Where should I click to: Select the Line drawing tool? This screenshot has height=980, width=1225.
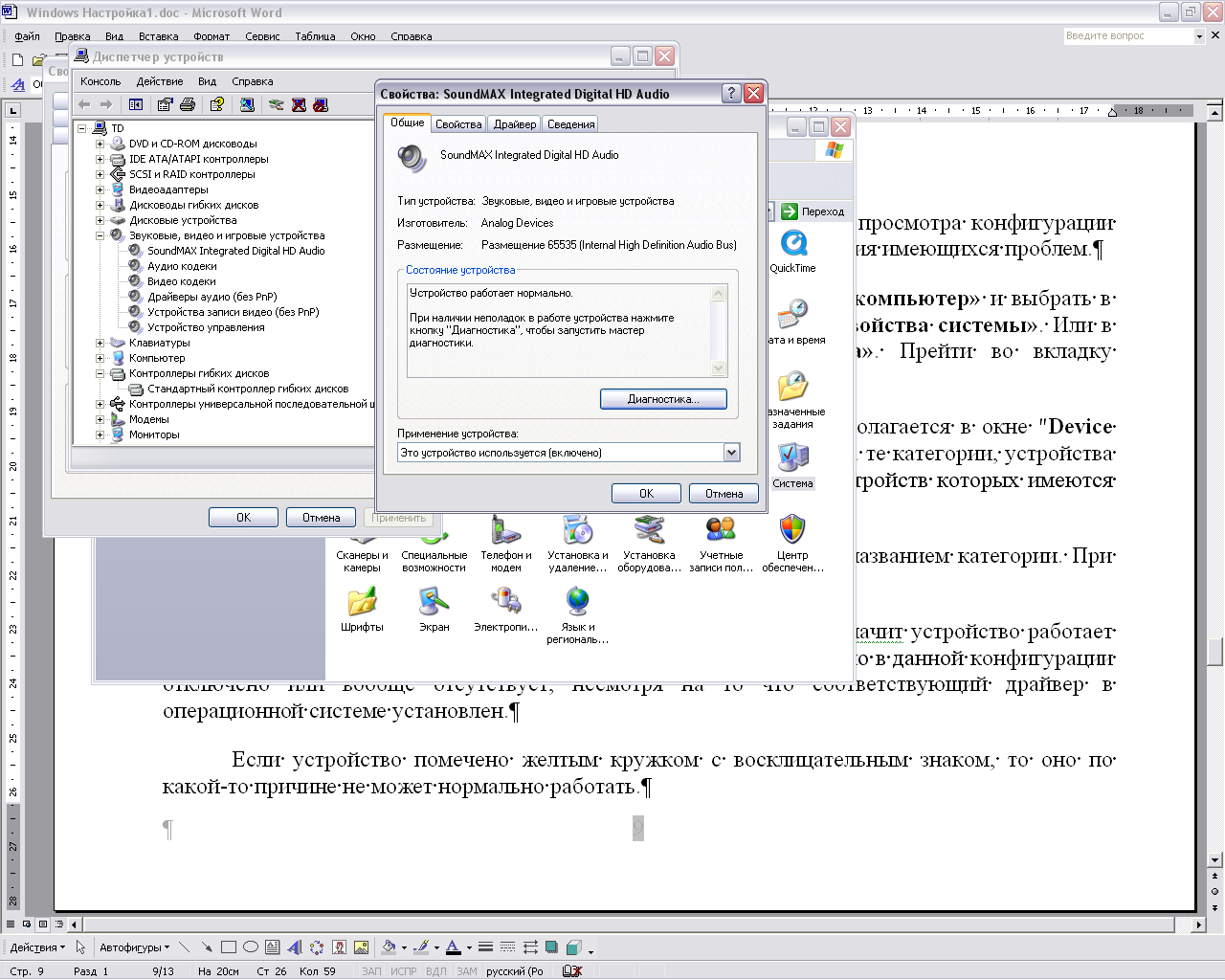(x=185, y=947)
